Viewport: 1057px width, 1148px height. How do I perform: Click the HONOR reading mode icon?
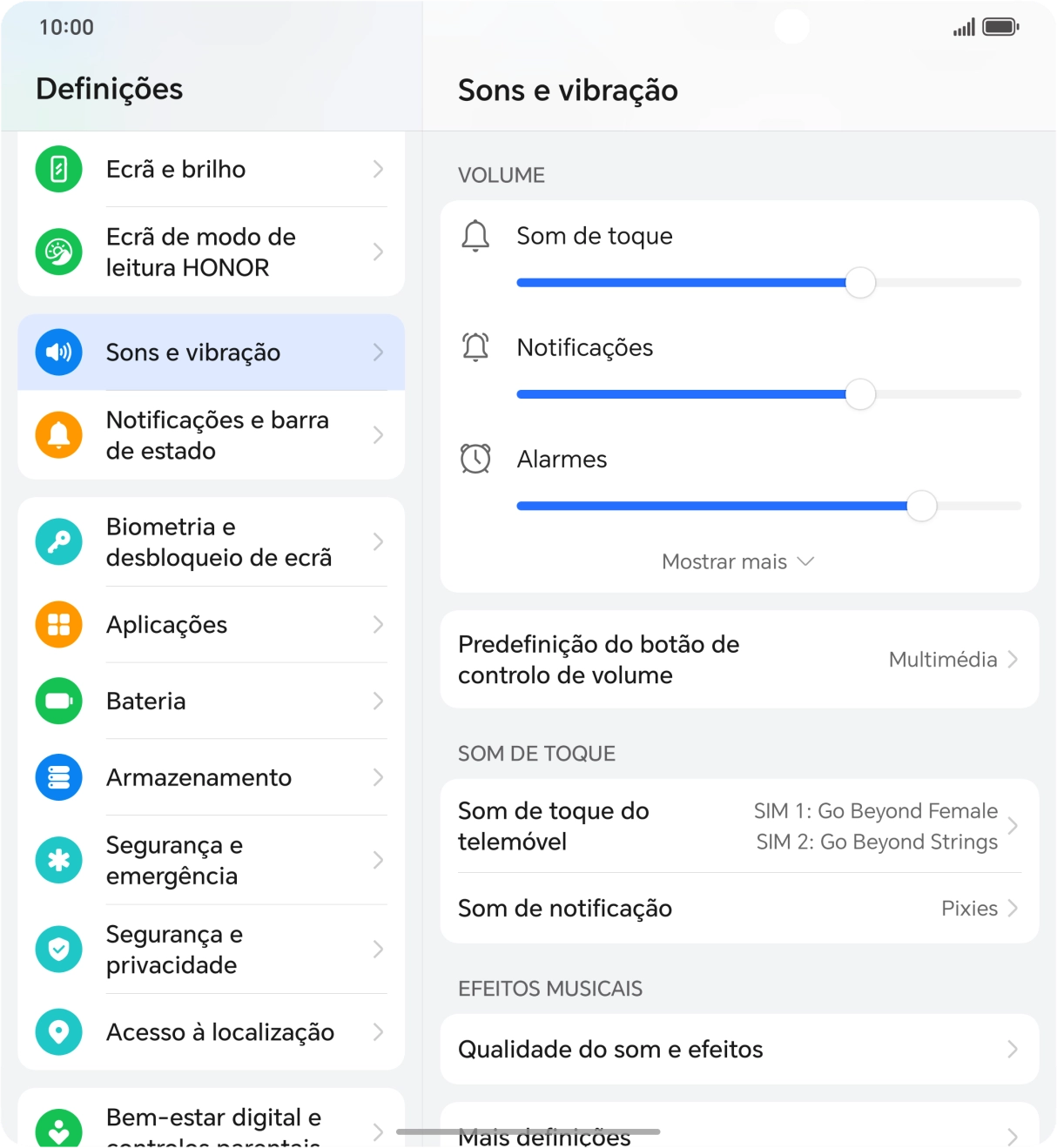point(57,252)
